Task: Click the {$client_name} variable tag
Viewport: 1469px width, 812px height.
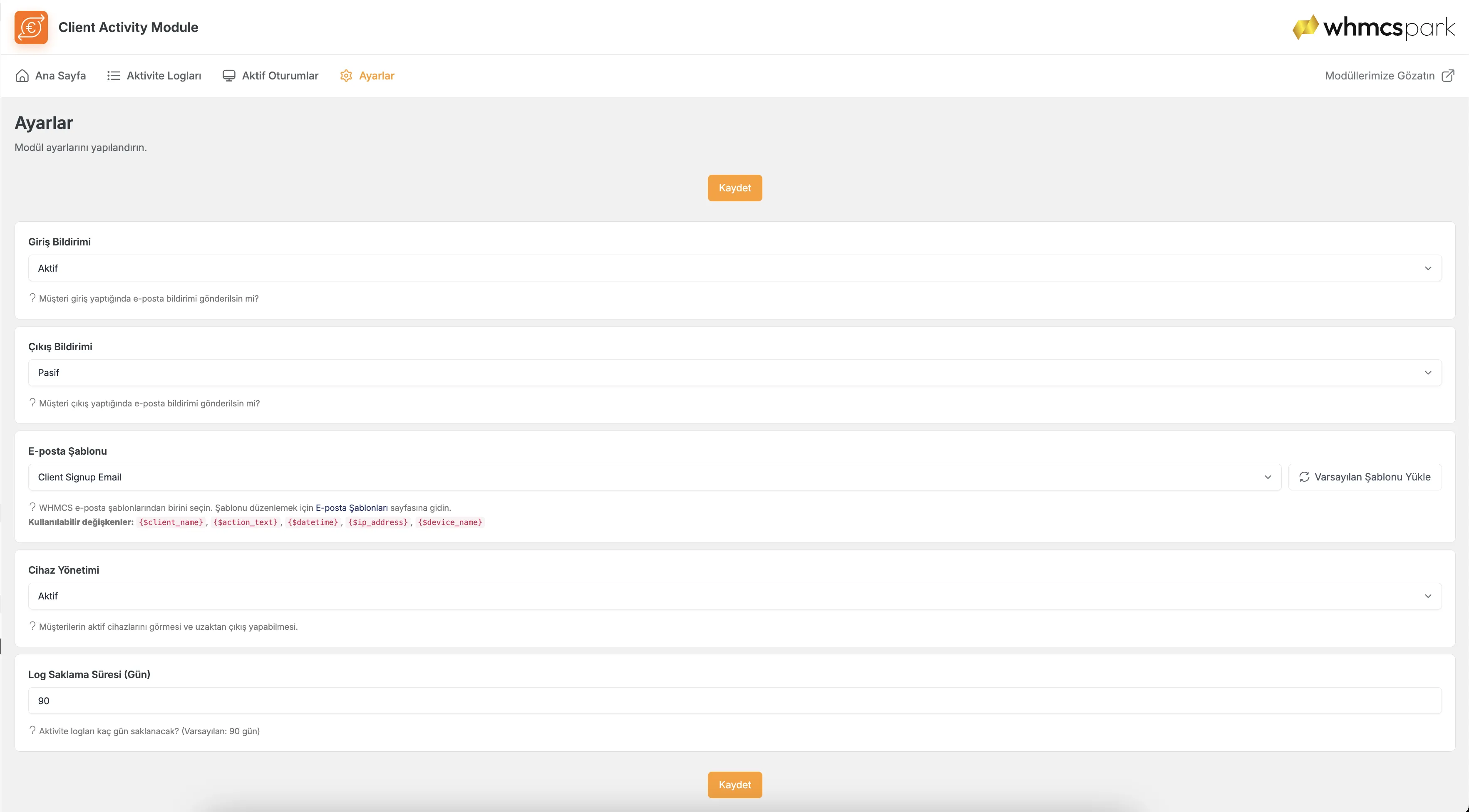Action: [x=171, y=522]
